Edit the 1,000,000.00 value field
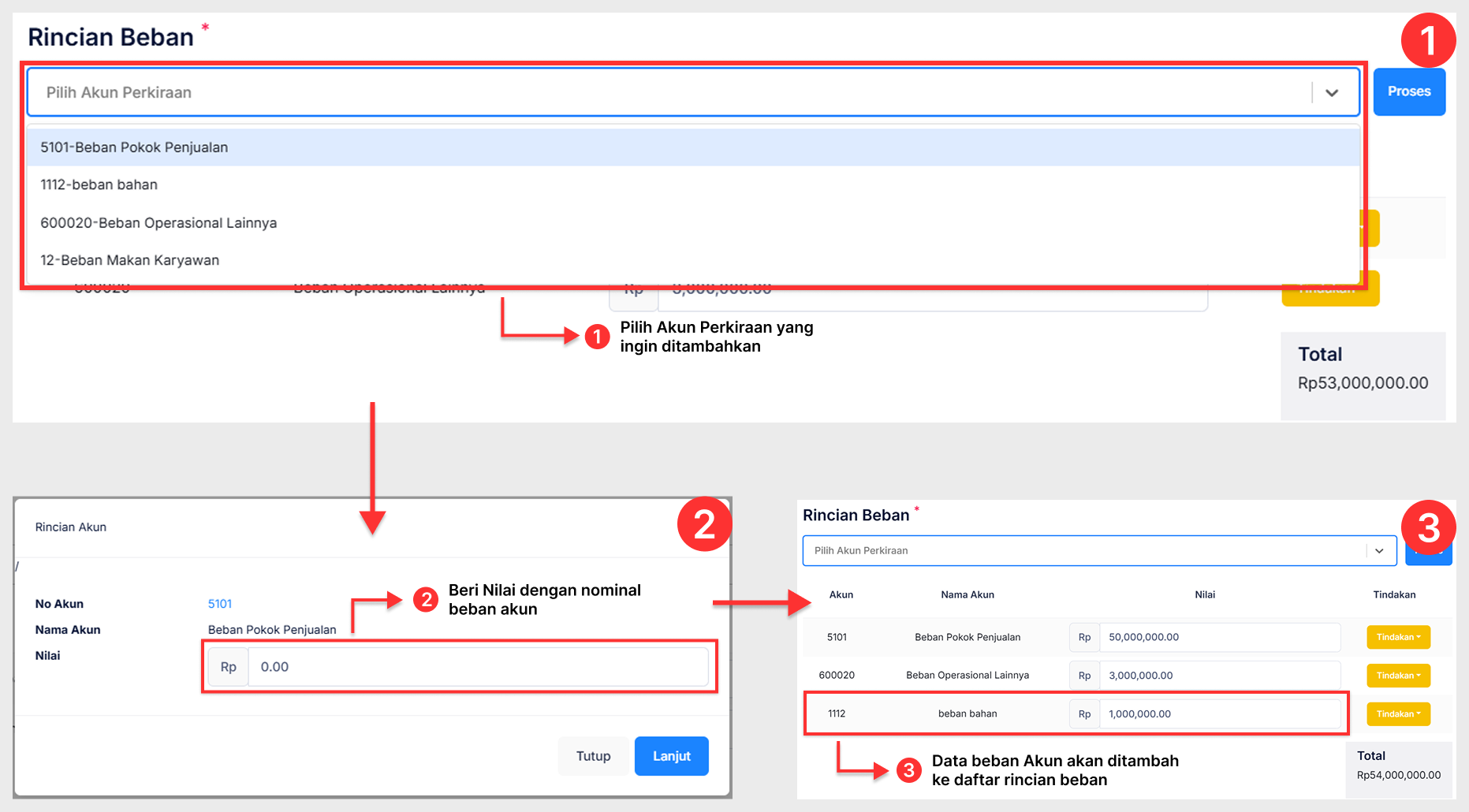 (x=1218, y=714)
